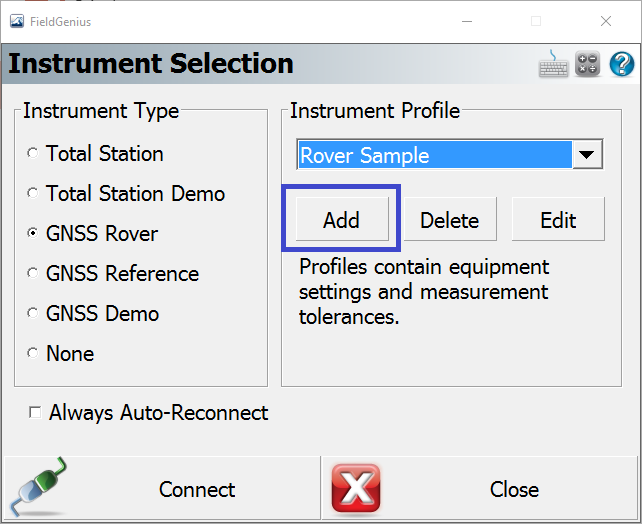Viewport: 642px width, 524px height.
Task: Open the on-screen keyboard icon
Action: [x=553, y=65]
